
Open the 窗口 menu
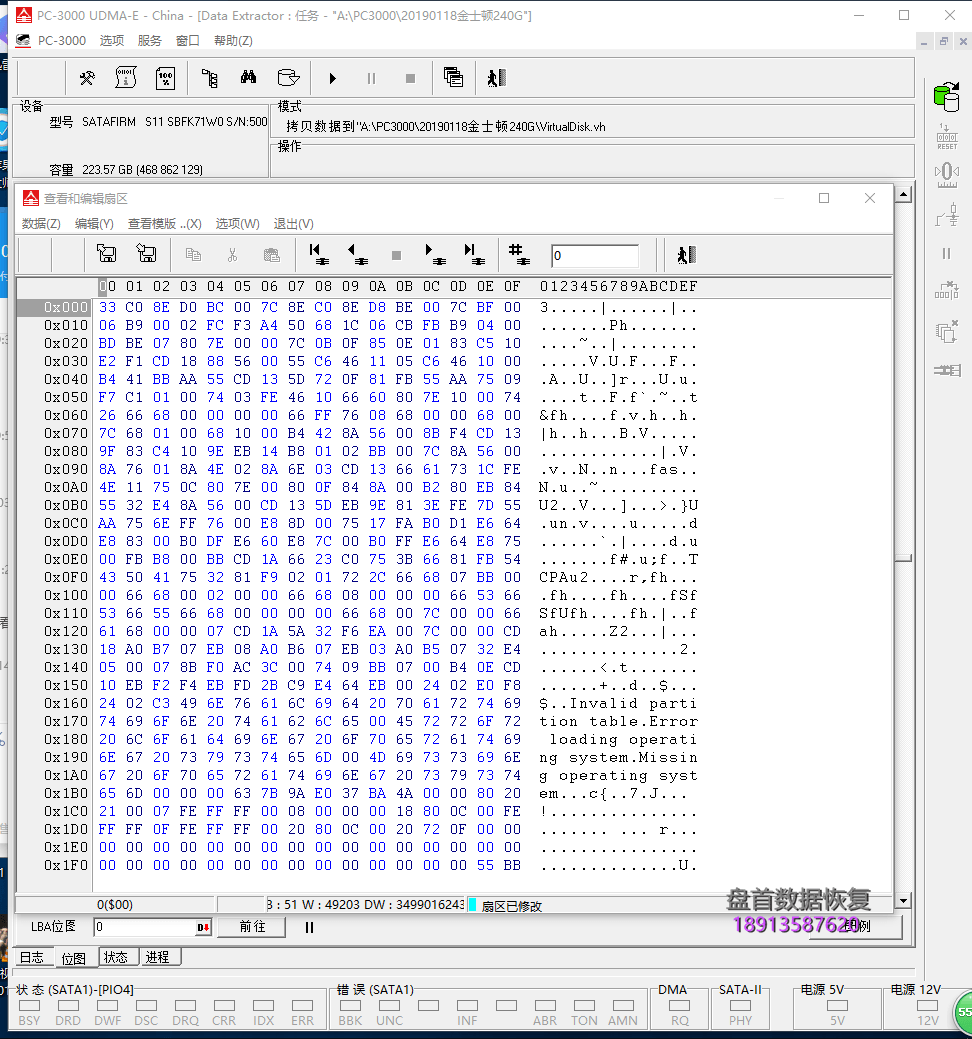pos(188,40)
